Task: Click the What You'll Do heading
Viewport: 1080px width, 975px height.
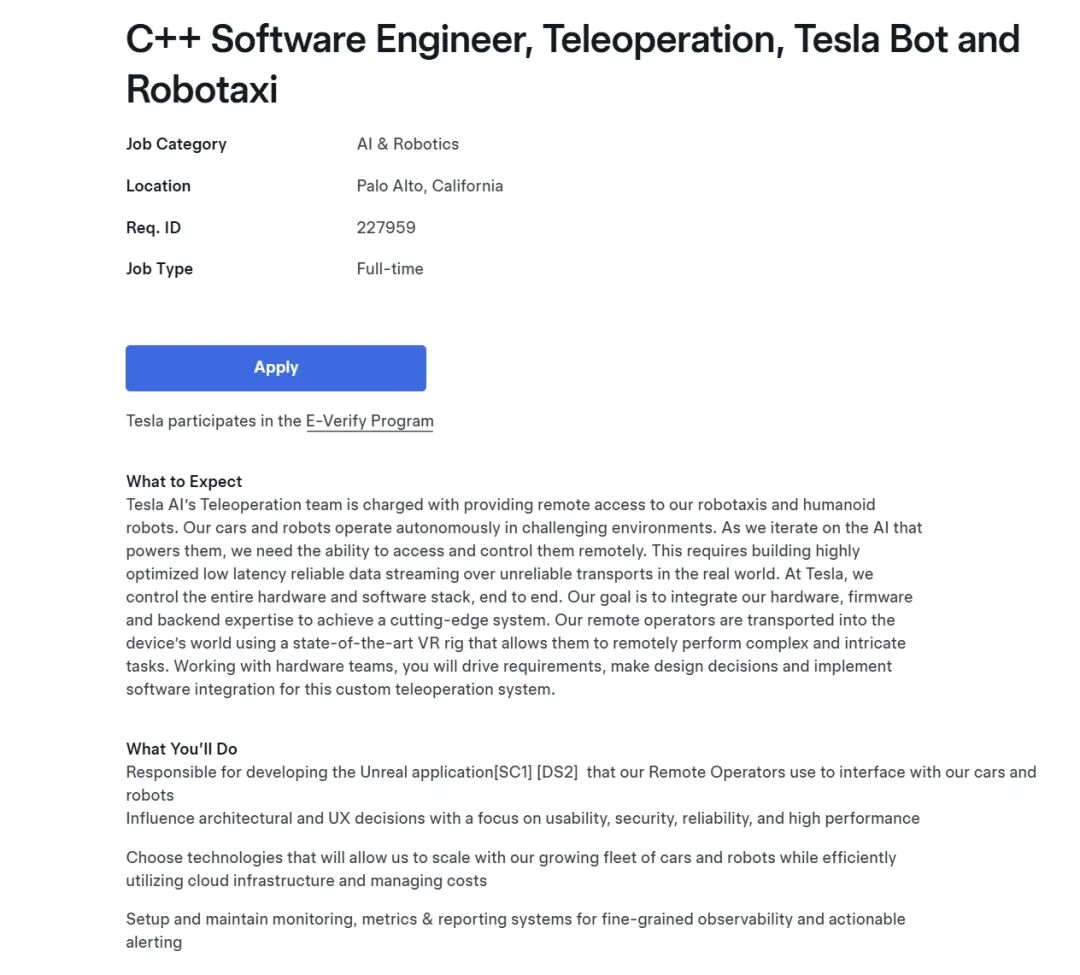Action: tap(182, 748)
